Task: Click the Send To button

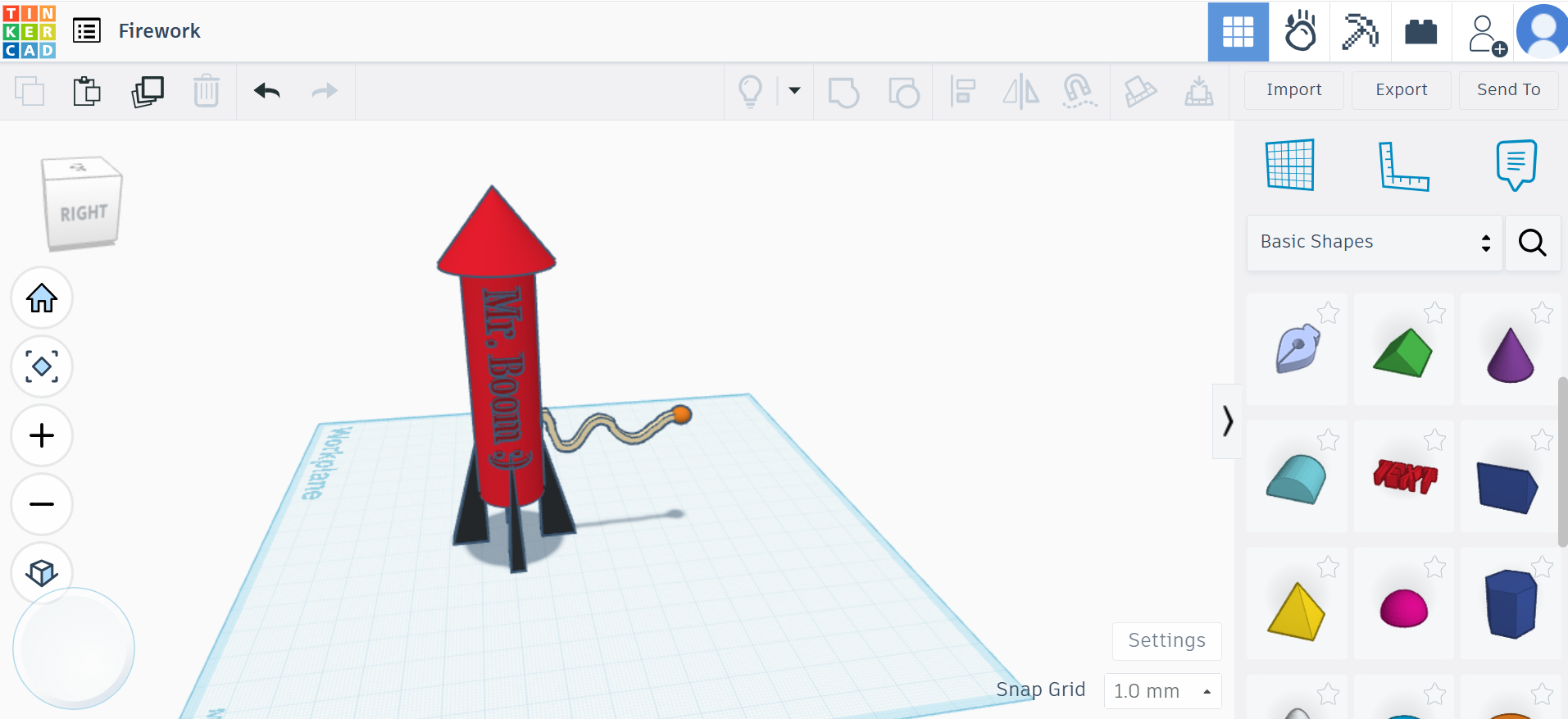Action: coord(1508,90)
